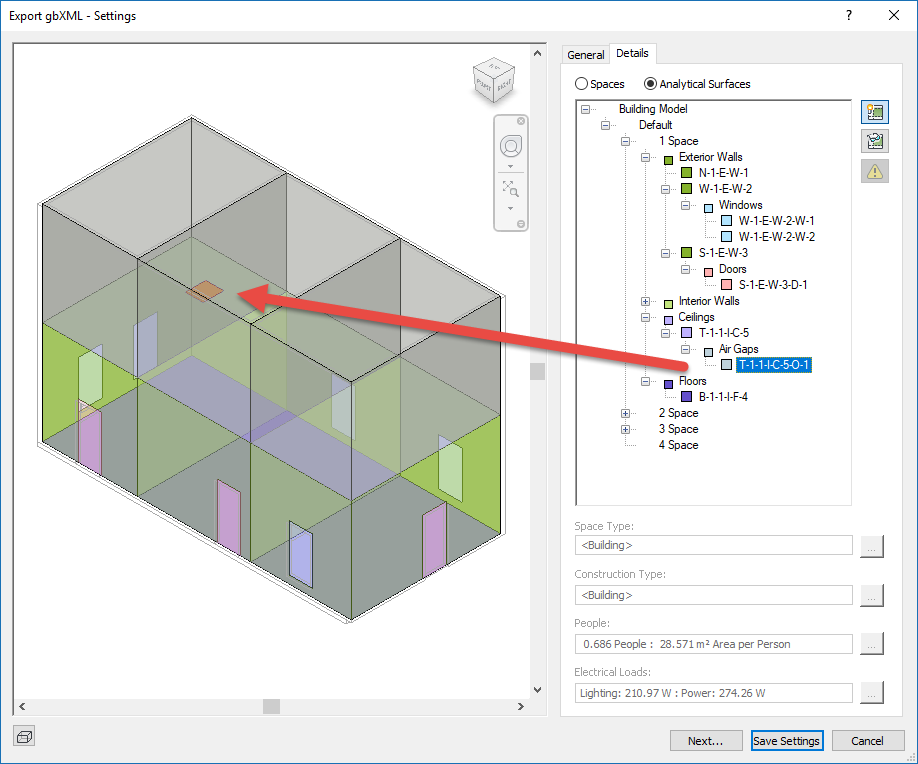Open the Space Type browse ... button

point(871,546)
